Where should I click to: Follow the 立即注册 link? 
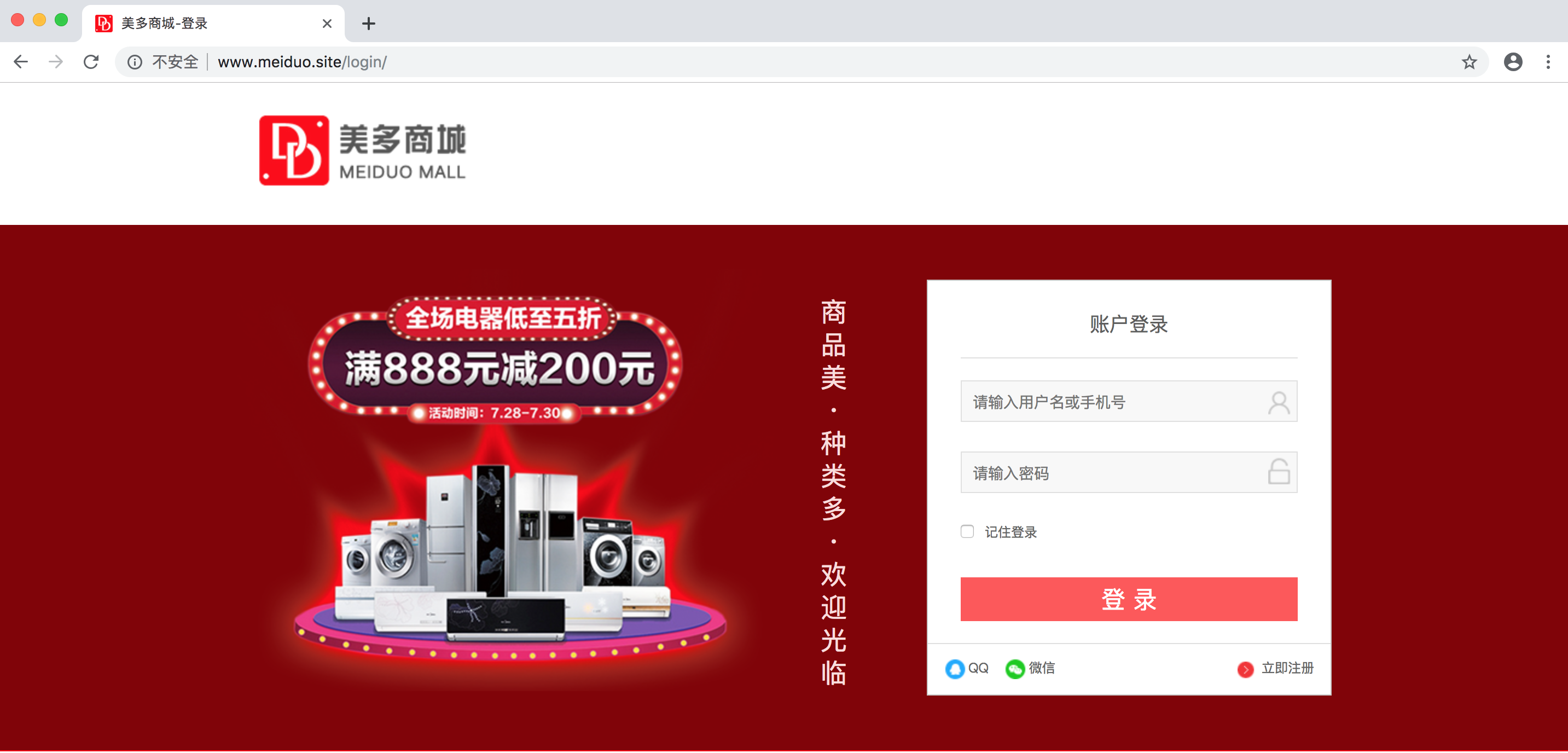1287,668
